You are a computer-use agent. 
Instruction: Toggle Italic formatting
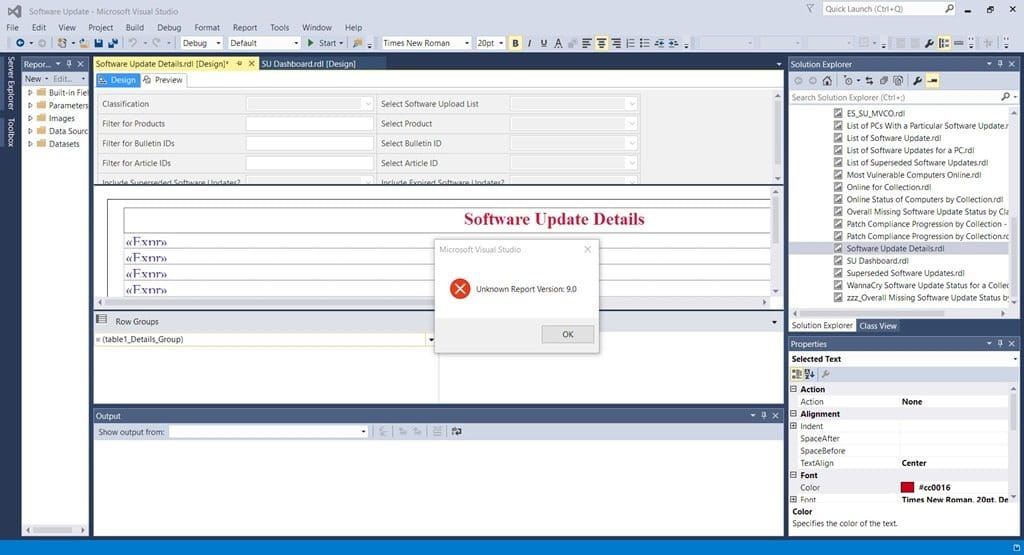pyautogui.click(x=529, y=43)
